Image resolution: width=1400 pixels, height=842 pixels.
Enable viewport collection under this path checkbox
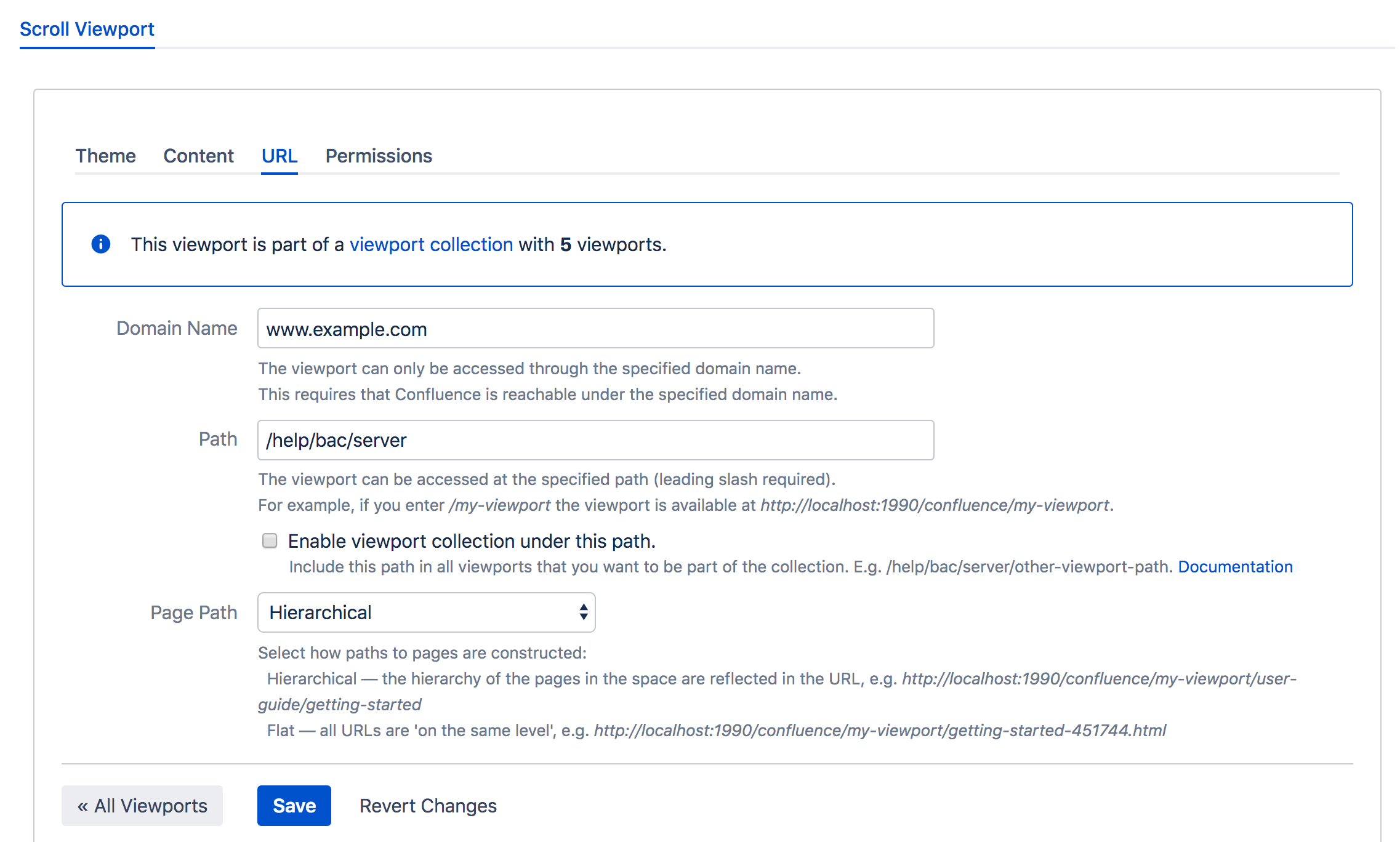coord(270,540)
